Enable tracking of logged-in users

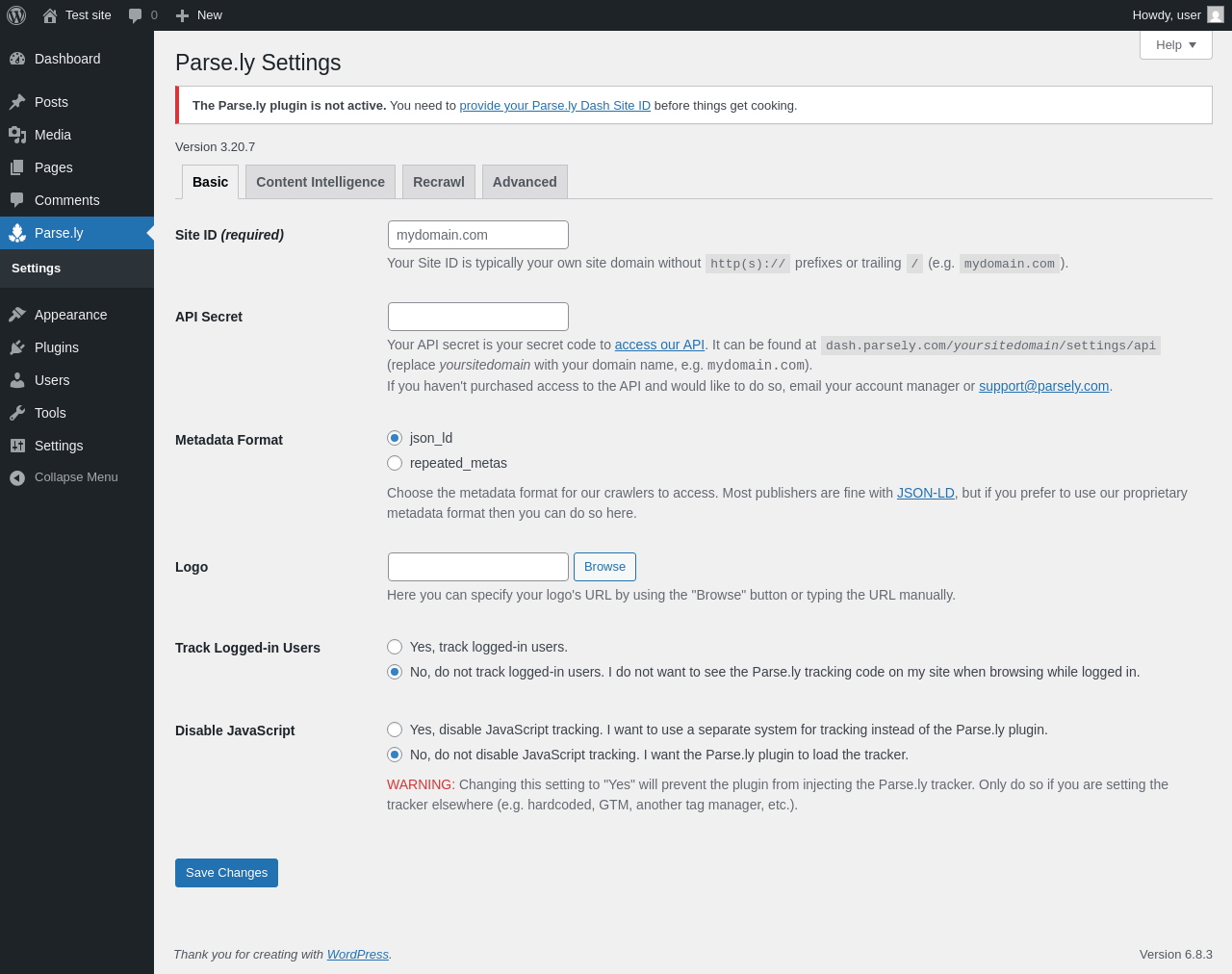(x=395, y=647)
